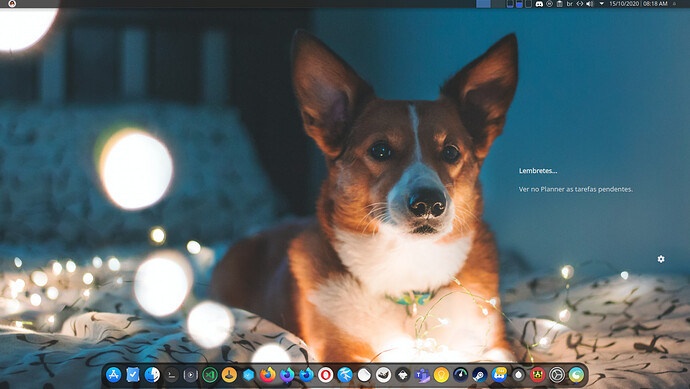Launch Inkscape from the dock

pos(403,374)
